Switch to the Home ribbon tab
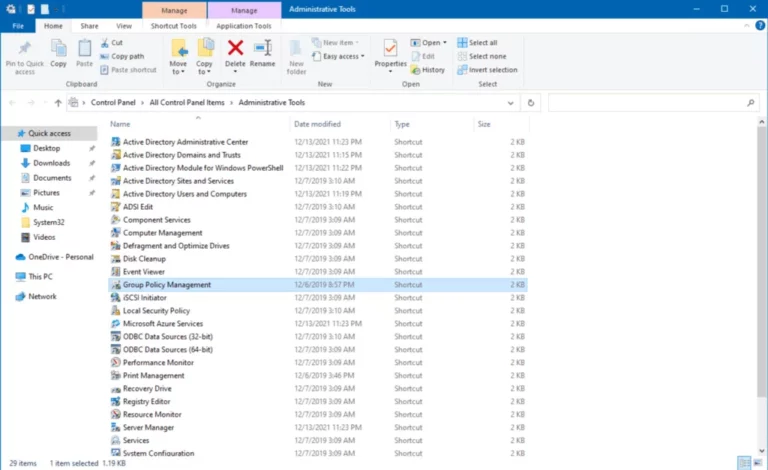 (x=53, y=26)
